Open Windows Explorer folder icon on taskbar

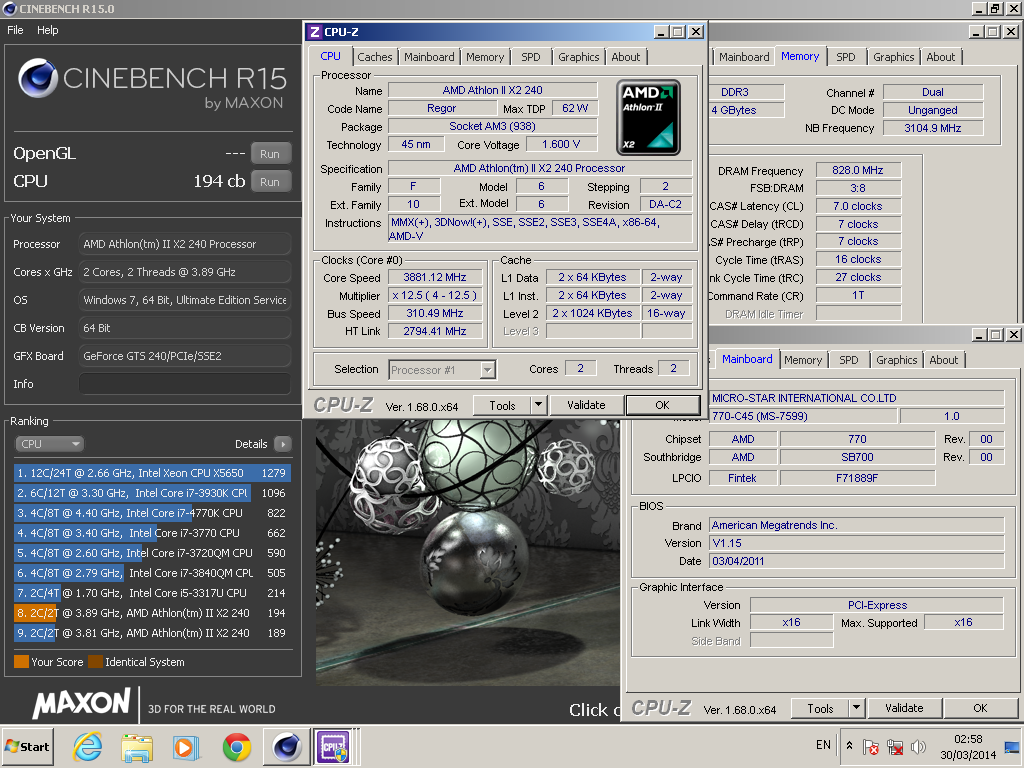coord(136,747)
